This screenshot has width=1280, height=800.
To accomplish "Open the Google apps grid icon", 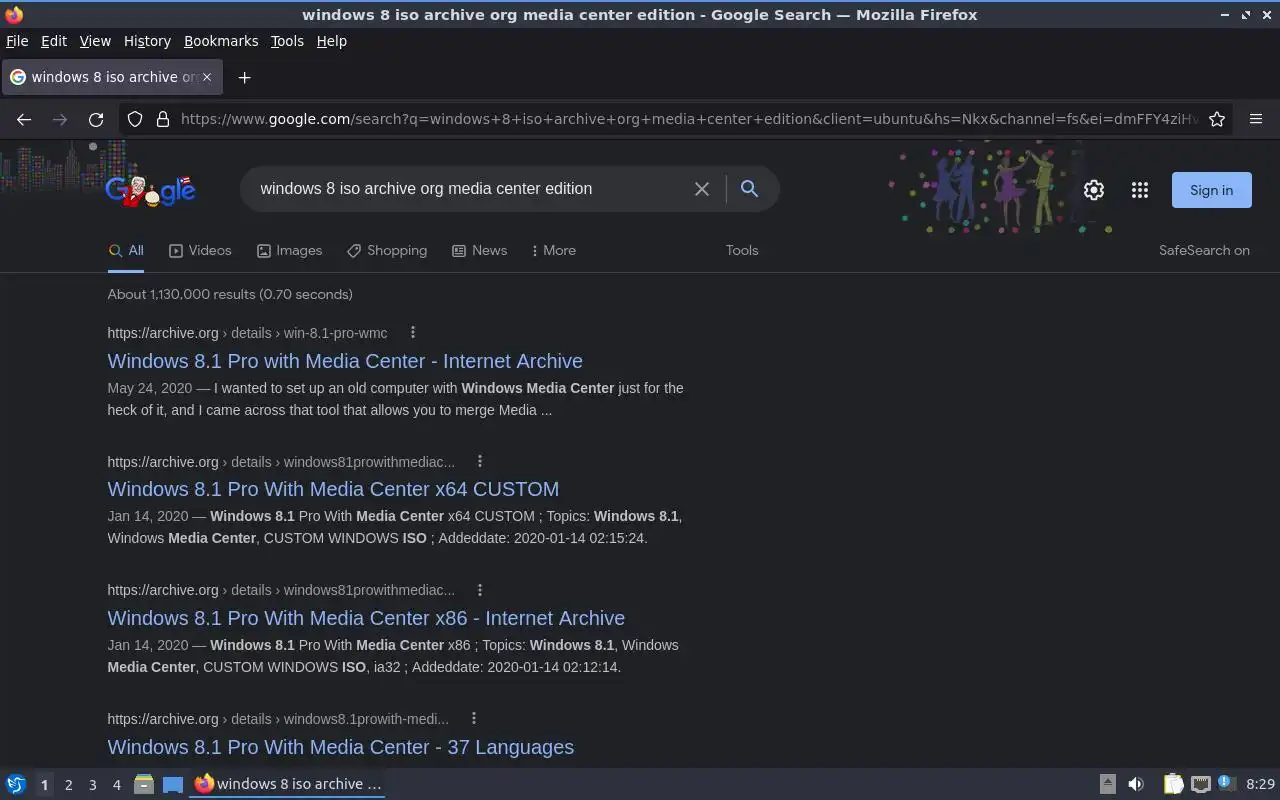I will (1140, 190).
